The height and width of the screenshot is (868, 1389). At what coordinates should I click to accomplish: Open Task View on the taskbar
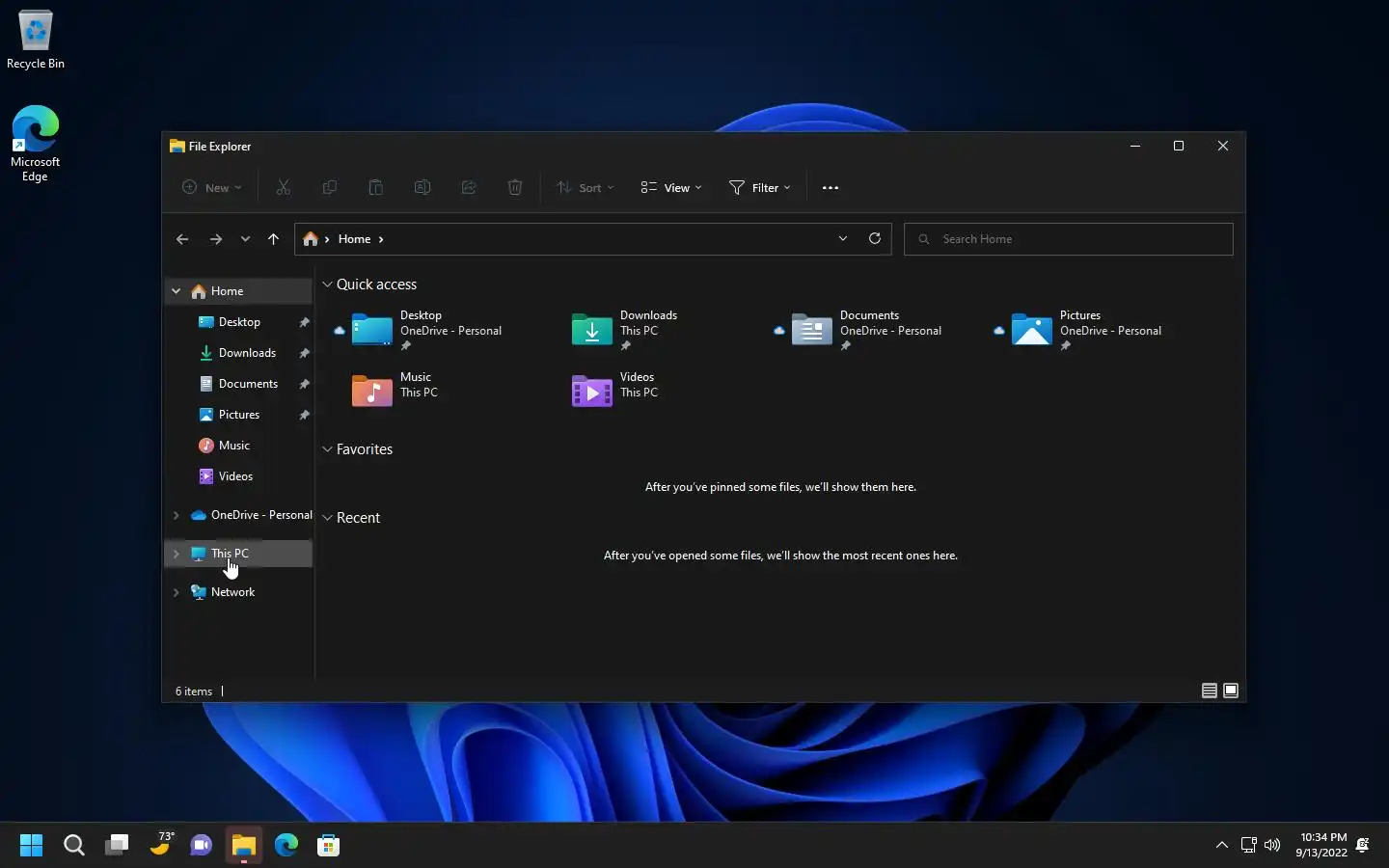point(117,846)
